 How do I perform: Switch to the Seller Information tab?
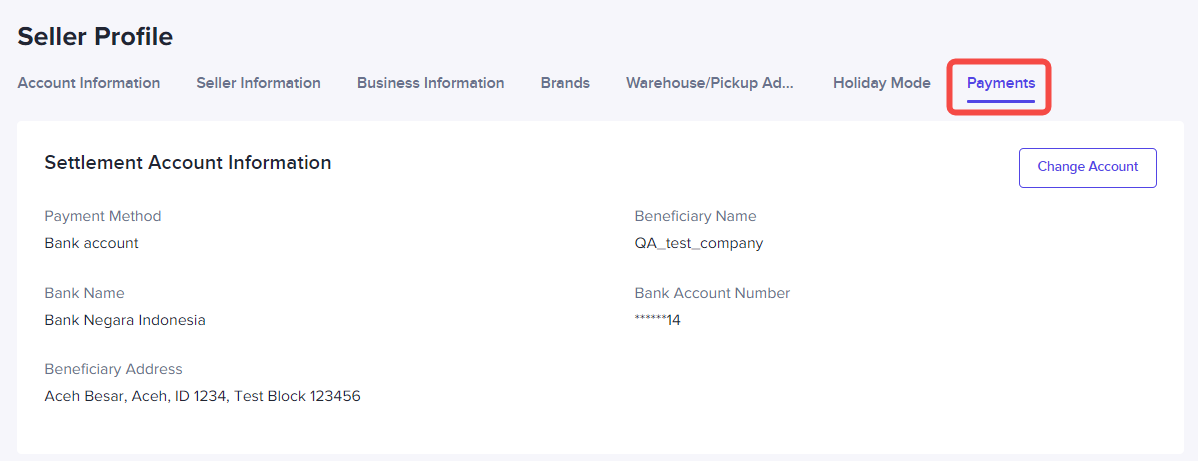[258, 83]
